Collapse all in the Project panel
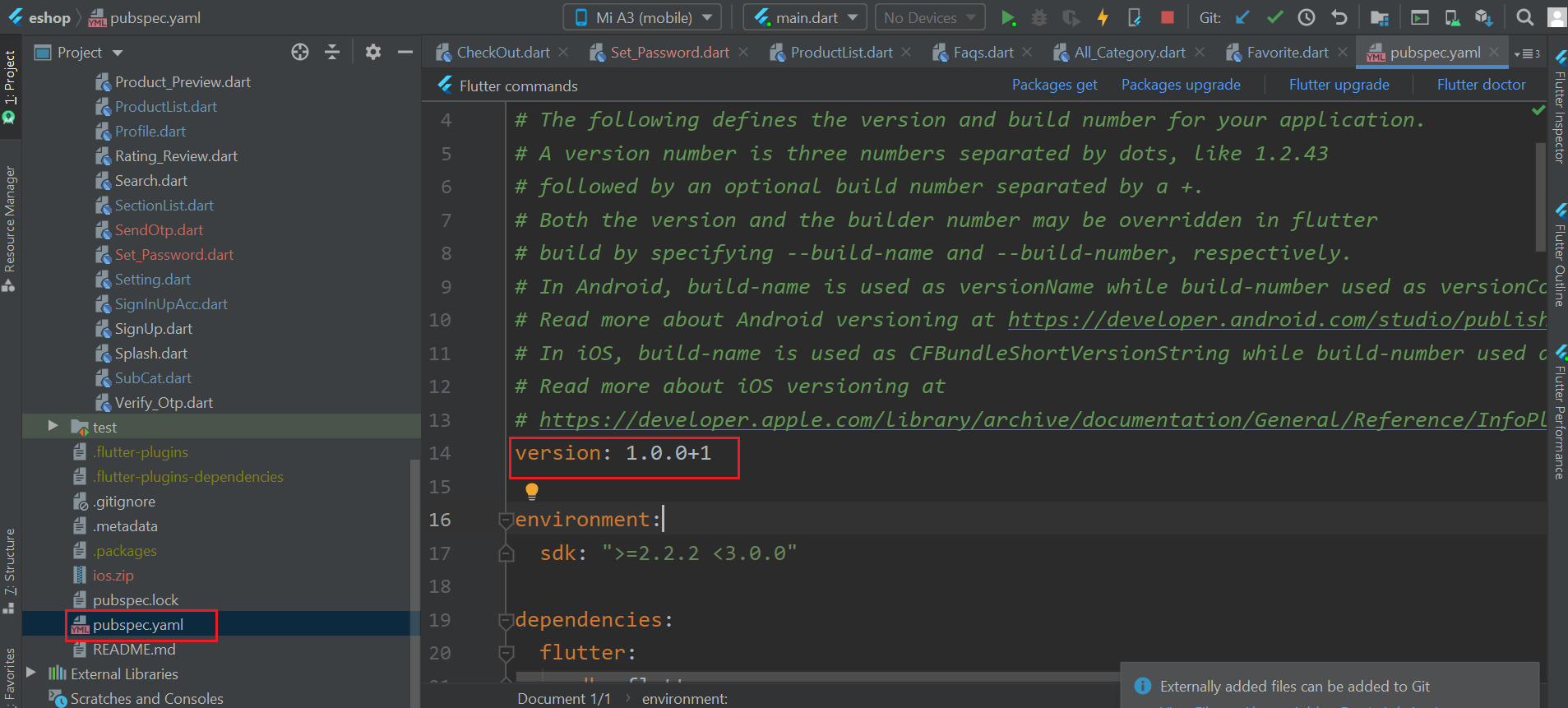The width and height of the screenshot is (1568, 708). coord(332,53)
